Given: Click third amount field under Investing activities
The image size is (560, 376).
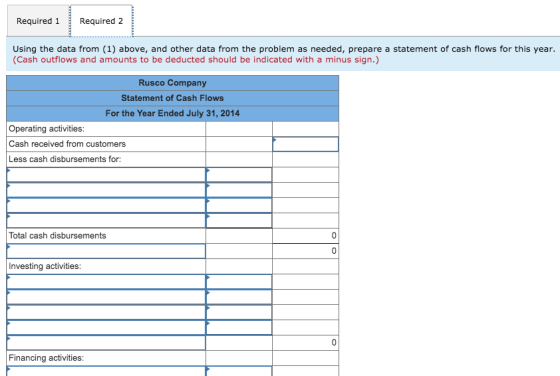Looking at the screenshot, I should (239, 312).
